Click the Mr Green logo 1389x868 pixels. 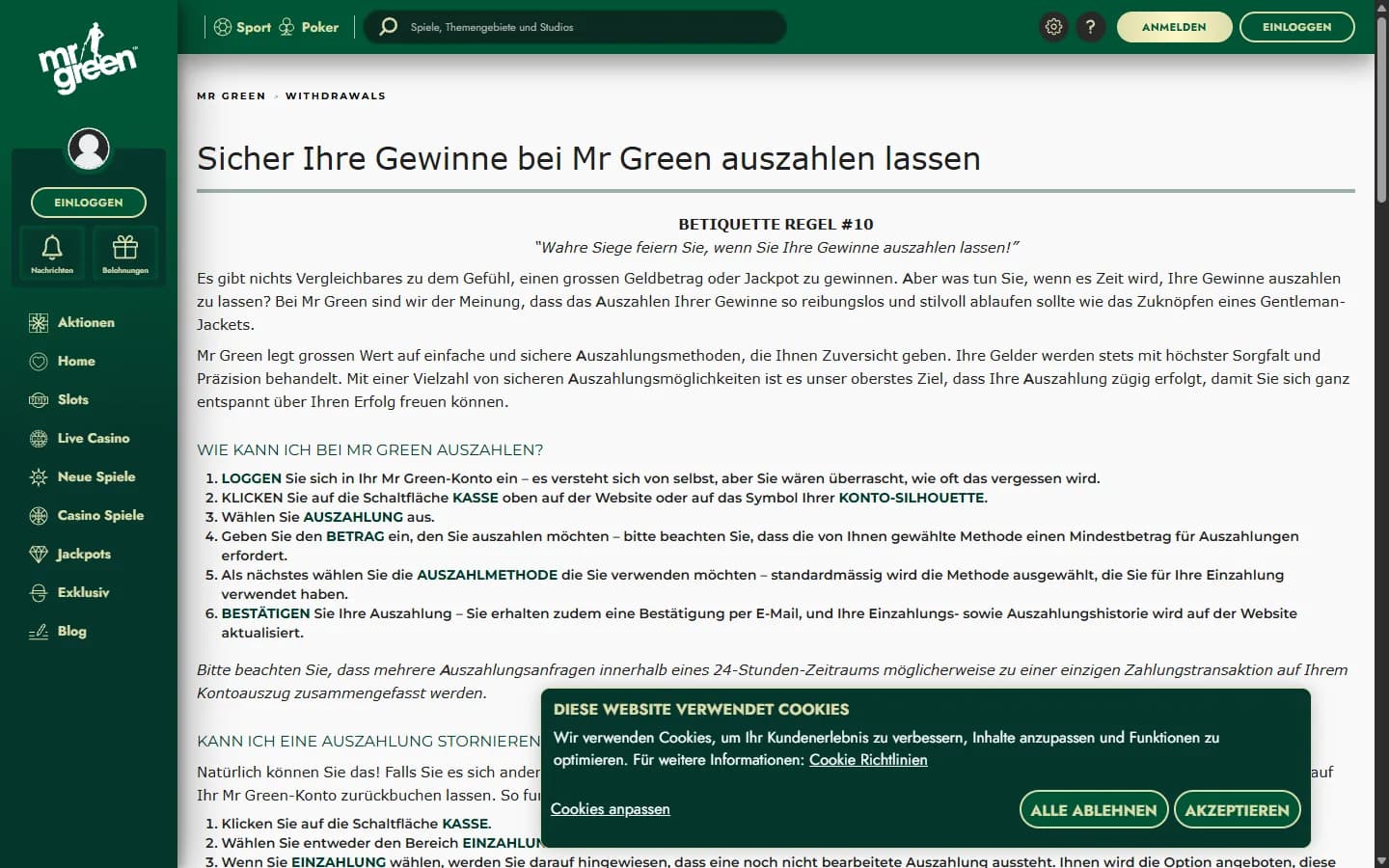pos(89,61)
